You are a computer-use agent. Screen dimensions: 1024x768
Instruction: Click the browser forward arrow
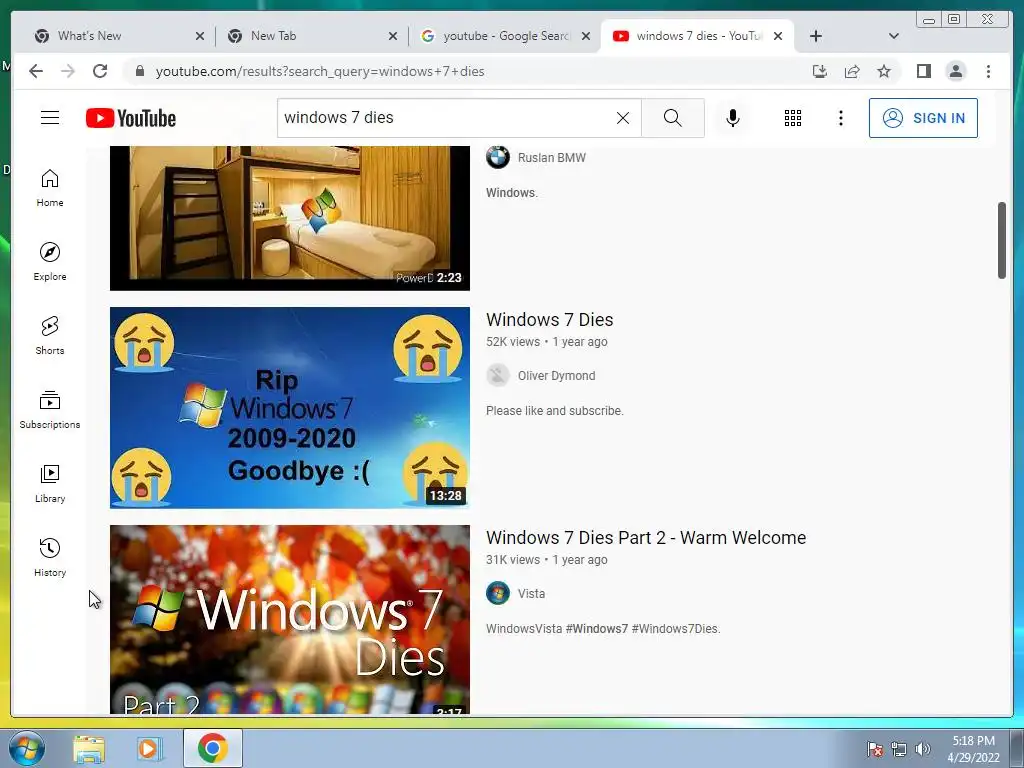[x=68, y=71]
